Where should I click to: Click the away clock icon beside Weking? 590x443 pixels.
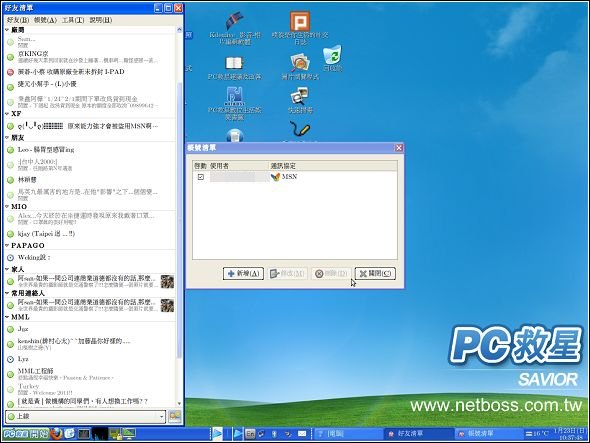click(11, 258)
